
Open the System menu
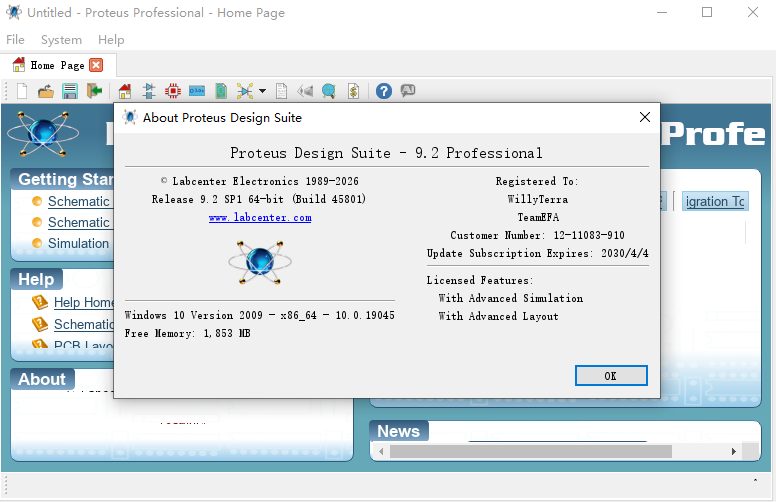61,40
